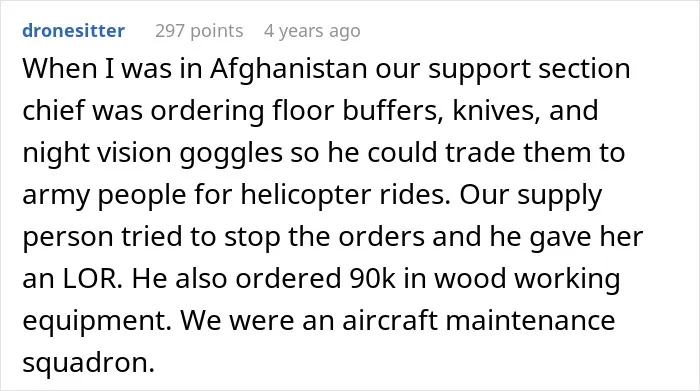Click the word 'squadron' ending the comment
The width and height of the screenshot is (700, 391).
tap(88, 362)
